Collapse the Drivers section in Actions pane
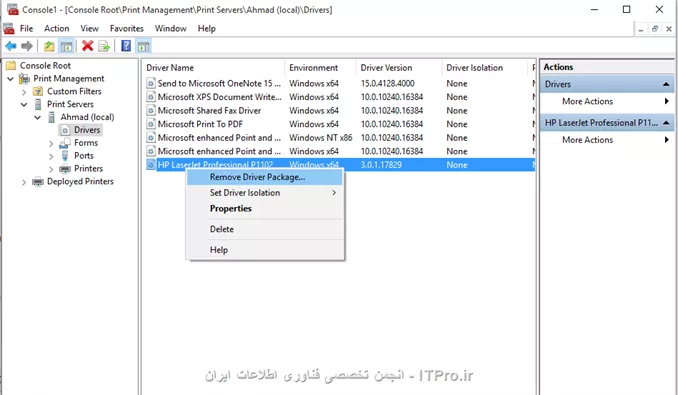 click(666, 84)
